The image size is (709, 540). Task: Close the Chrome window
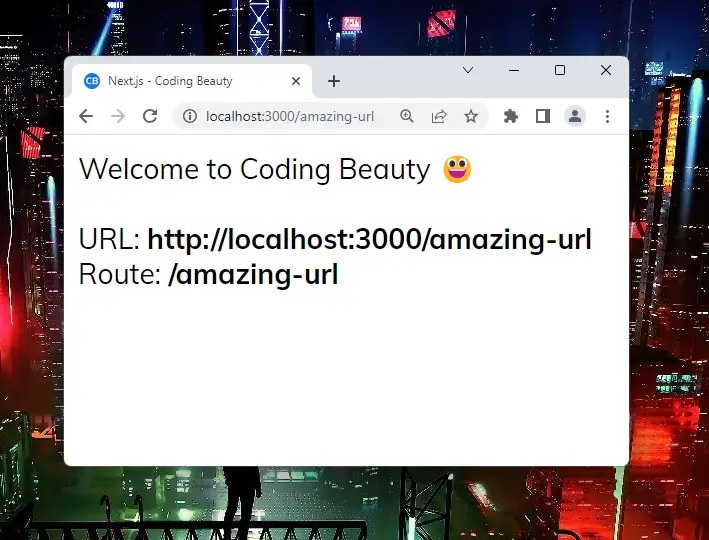pyautogui.click(x=606, y=70)
